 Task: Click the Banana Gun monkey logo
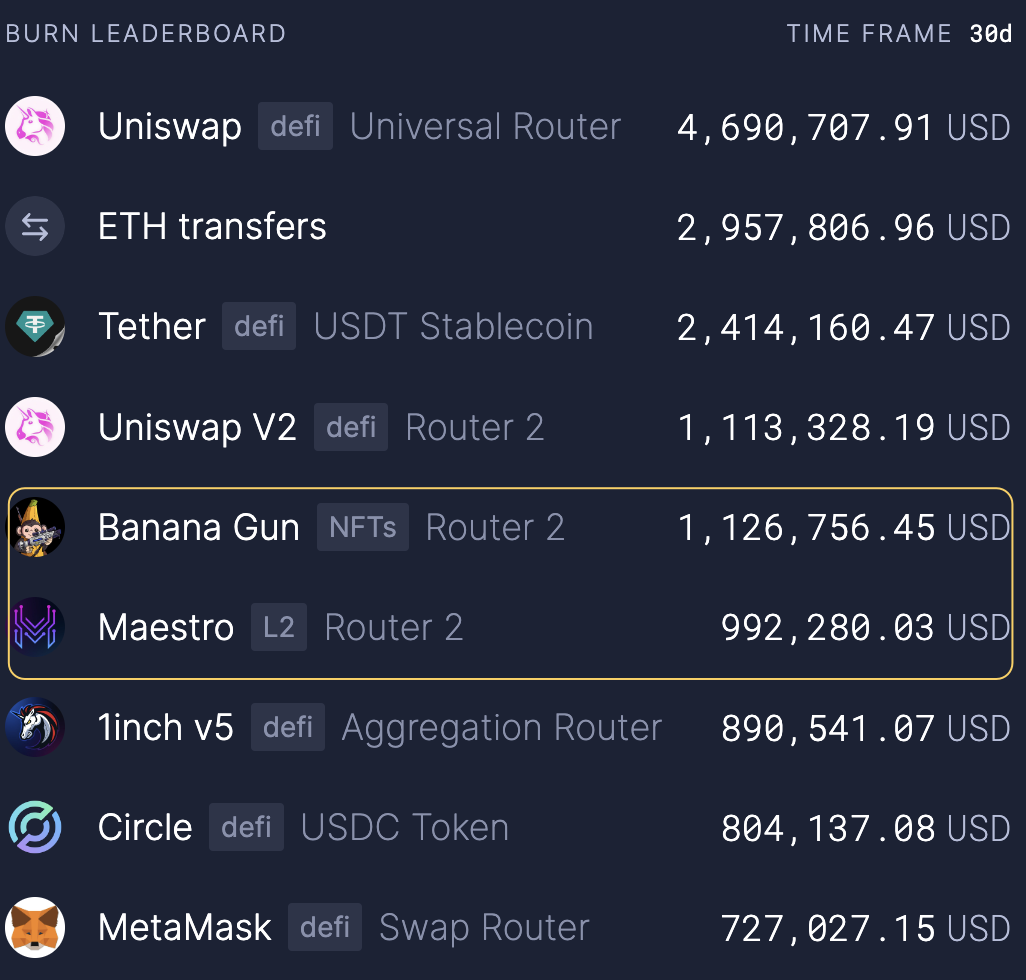coord(35,527)
